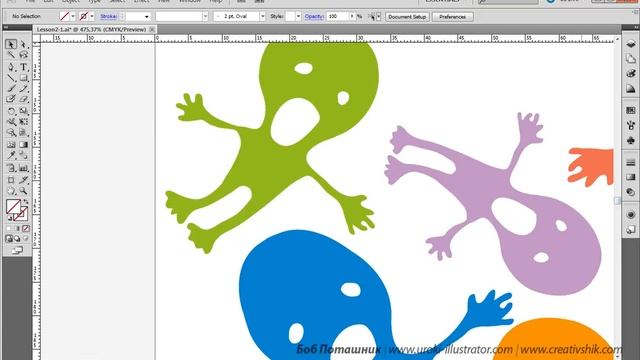Screen dimensions: 640x360
Task: Select the Selection tool (black arrow)
Action: click(x=11, y=44)
